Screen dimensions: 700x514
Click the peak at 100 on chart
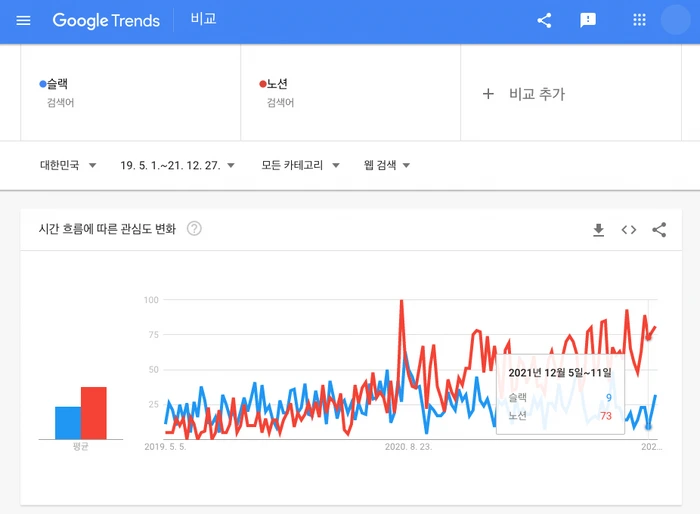click(x=401, y=301)
